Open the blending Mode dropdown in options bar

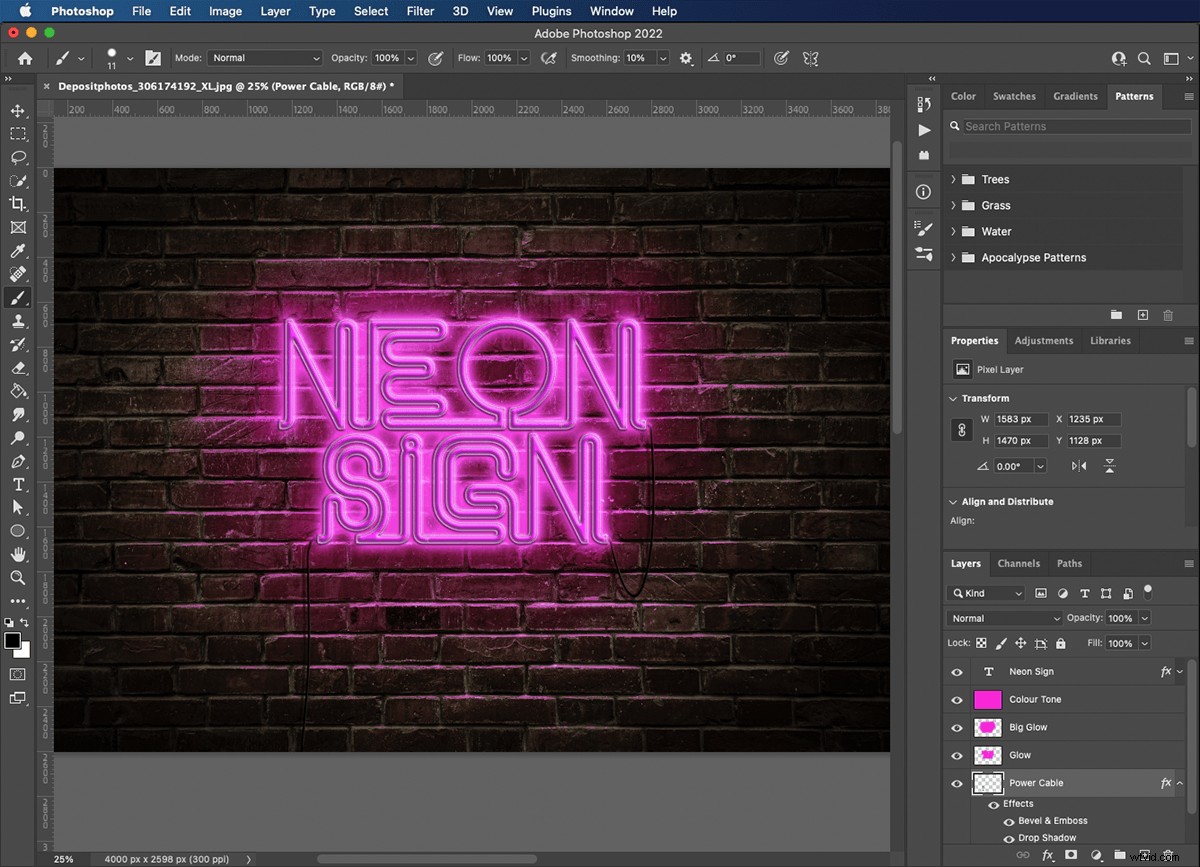264,58
